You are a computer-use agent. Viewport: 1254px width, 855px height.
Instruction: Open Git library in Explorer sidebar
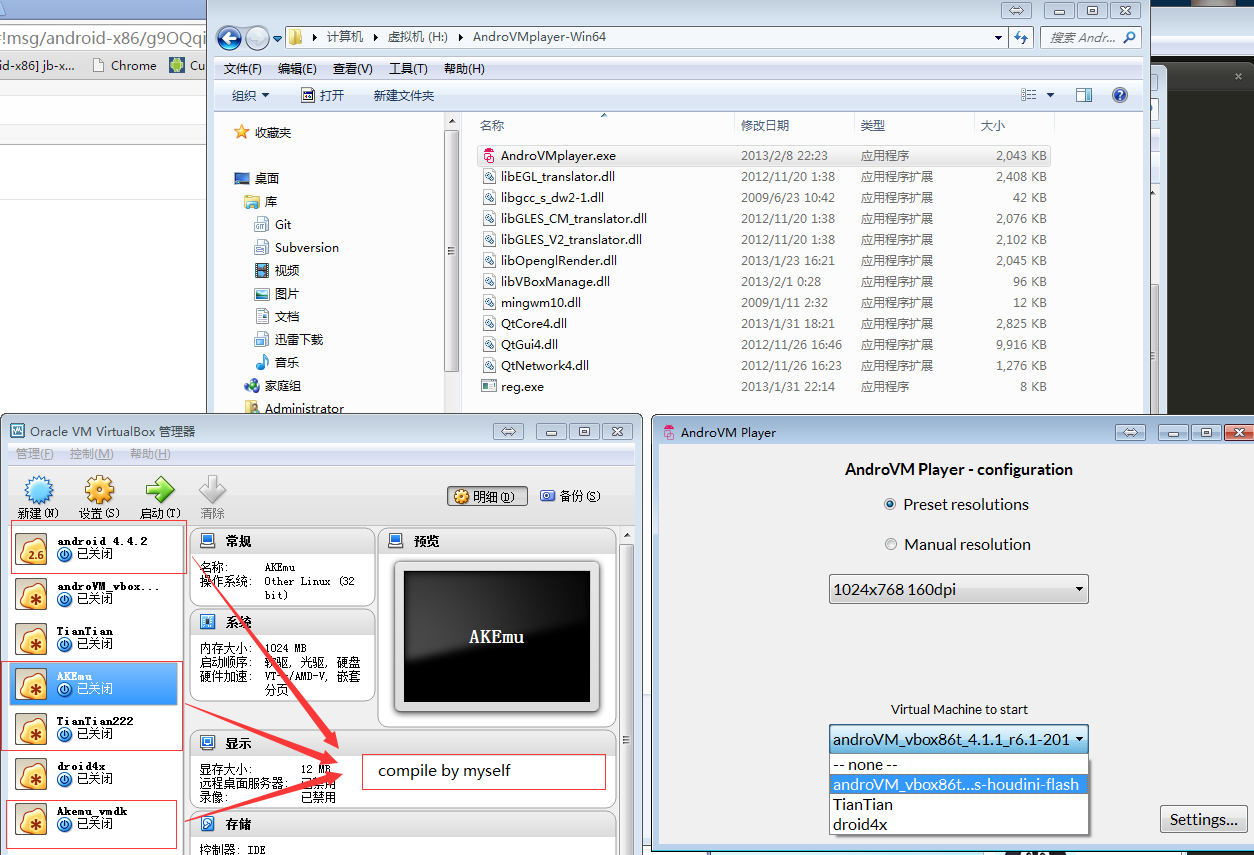coord(273,224)
